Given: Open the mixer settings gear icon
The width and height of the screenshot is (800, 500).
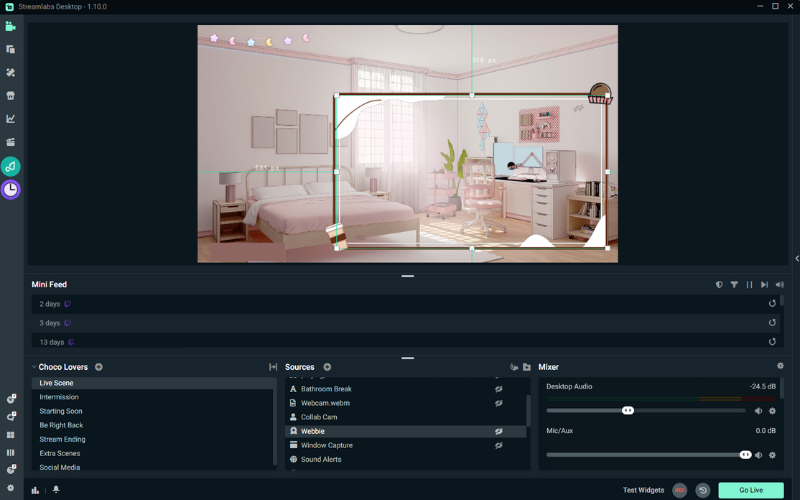Looking at the screenshot, I should click(781, 366).
